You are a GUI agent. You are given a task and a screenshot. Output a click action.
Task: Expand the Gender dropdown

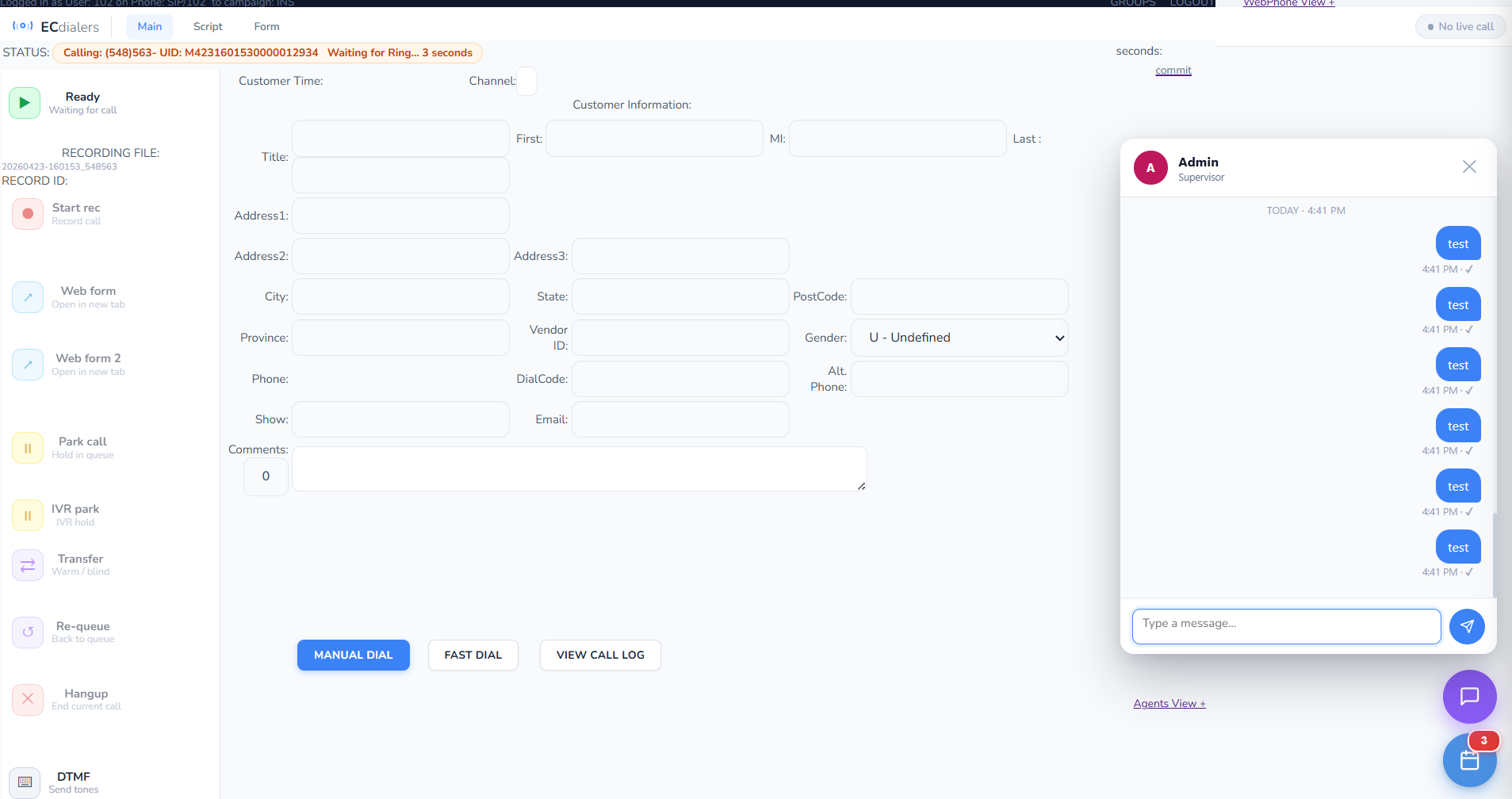click(959, 338)
